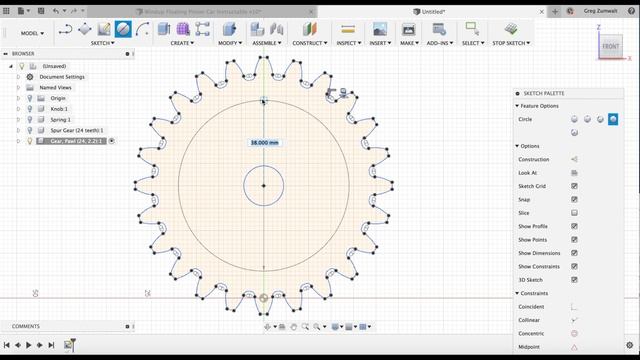Open the data panel grid icon
This screenshot has height=360, width=640.
(x=6, y=11)
